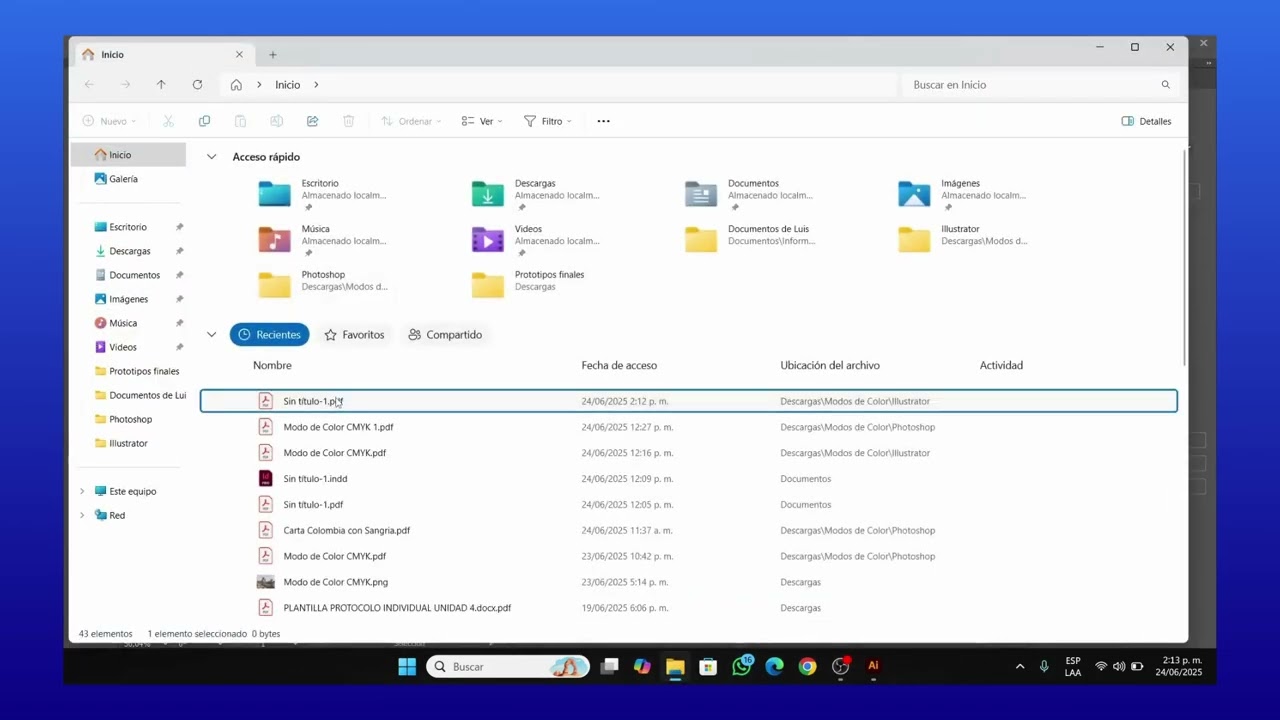Screen dimensions: 1280x720
Task: Open Microsoft Edge from the taskbar
Action: (774, 666)
